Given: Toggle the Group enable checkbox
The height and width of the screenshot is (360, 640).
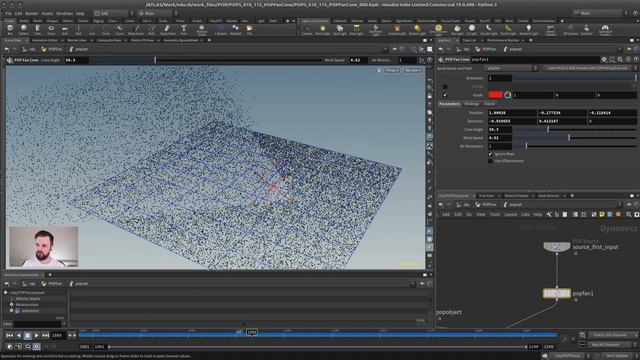Looking at the screenshot, I should (x=445, y=87).
